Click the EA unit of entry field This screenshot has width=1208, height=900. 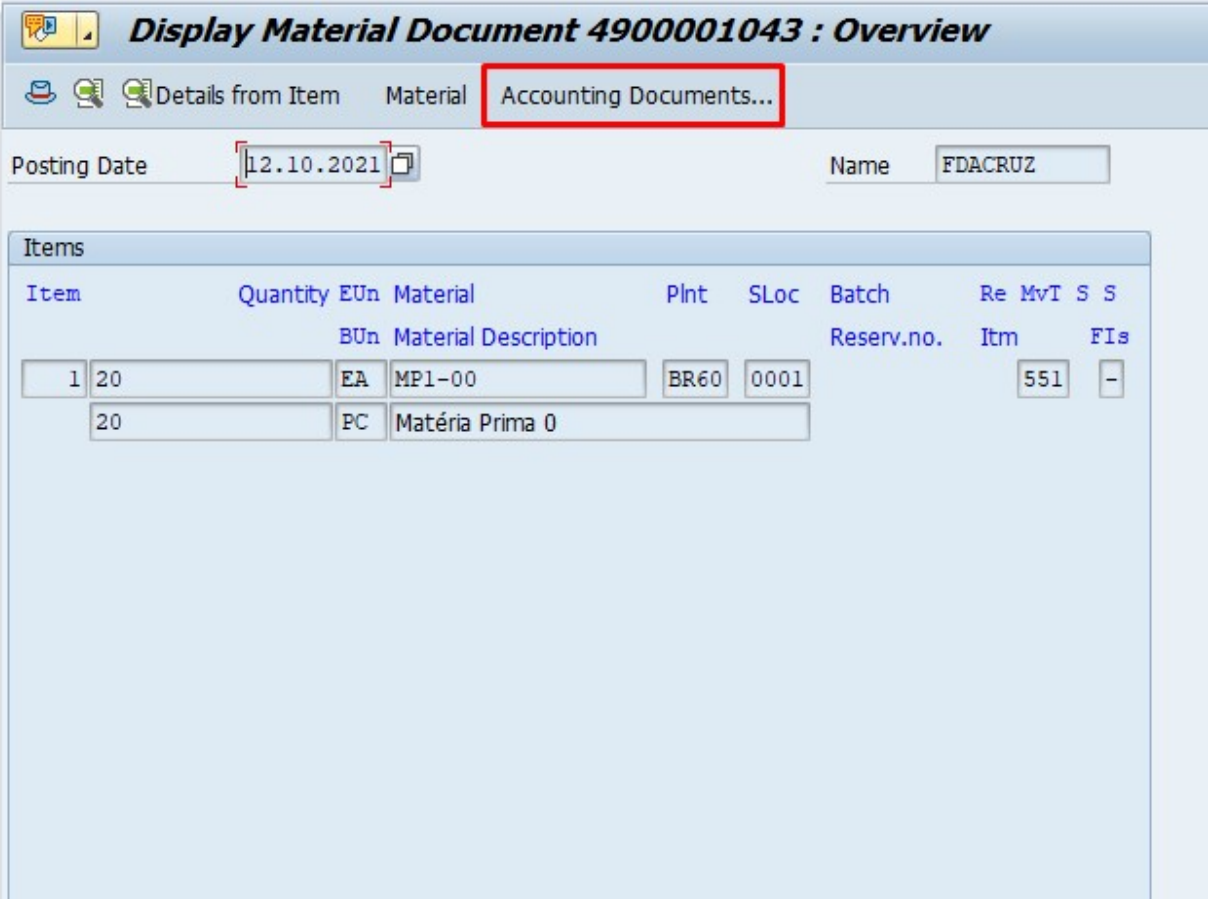[x=361, y=380]
